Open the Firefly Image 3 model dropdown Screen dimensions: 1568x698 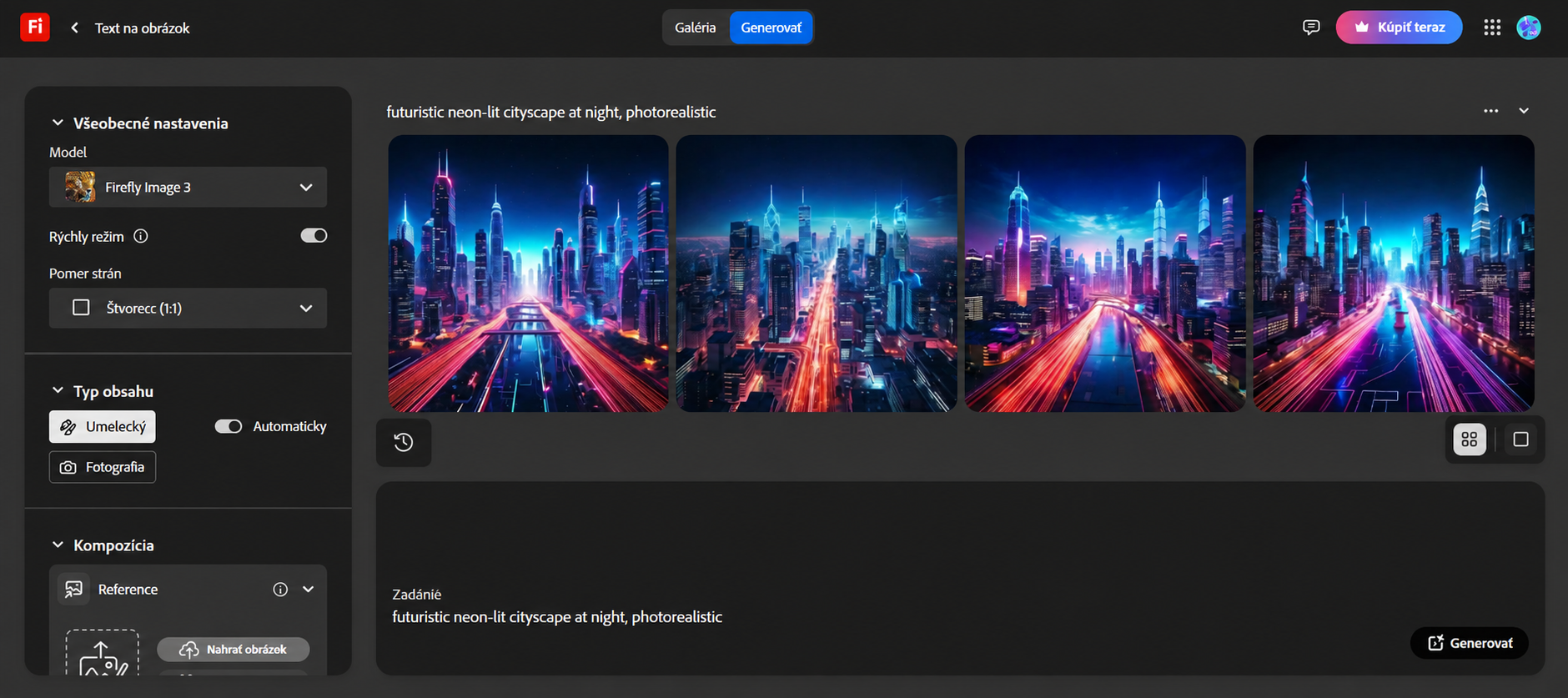click(x=188, y=187)
